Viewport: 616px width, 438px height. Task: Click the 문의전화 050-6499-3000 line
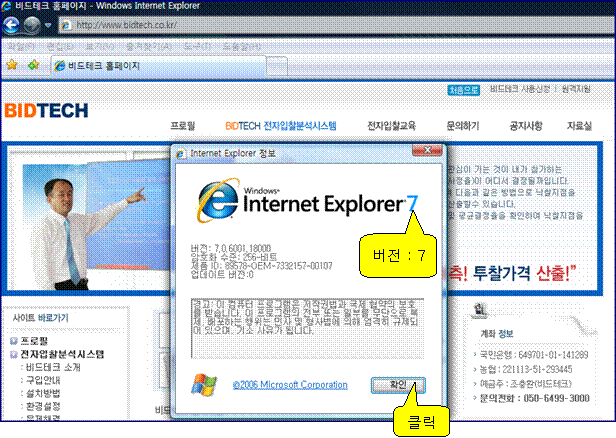(x=534, y=398)
